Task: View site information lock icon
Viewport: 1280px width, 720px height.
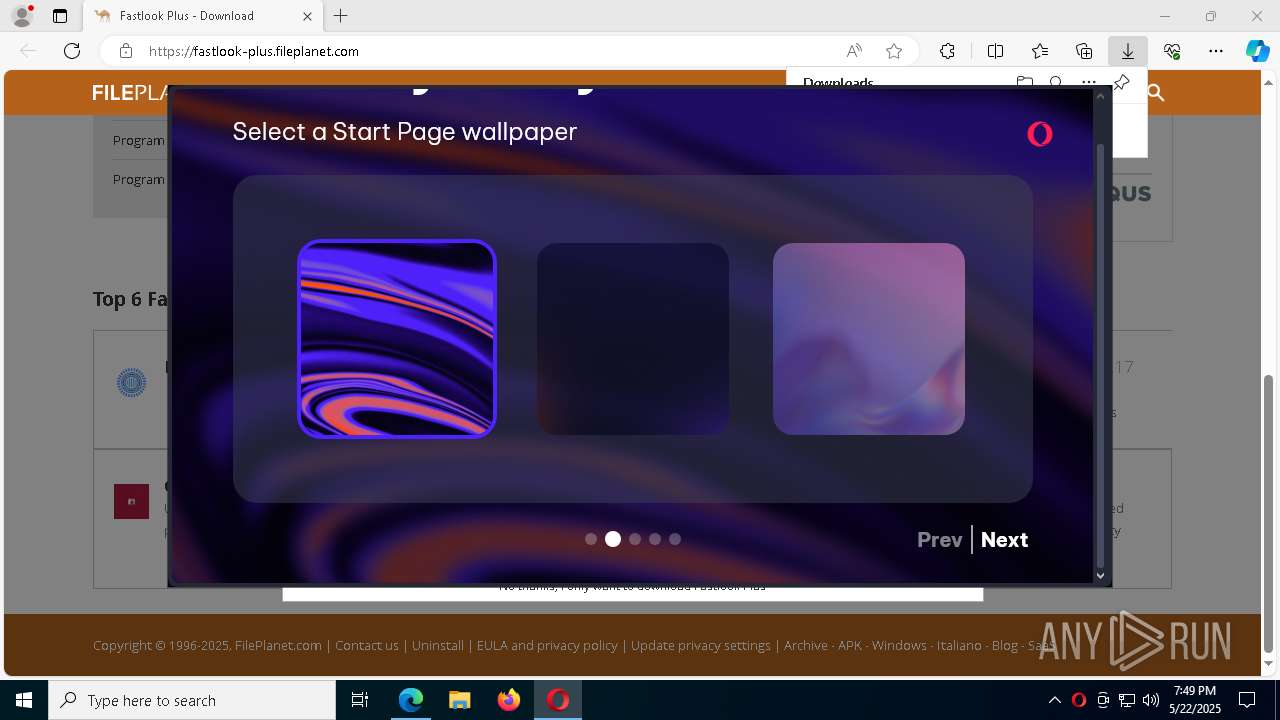Action: pyautogui.click(x=125, y=51)
